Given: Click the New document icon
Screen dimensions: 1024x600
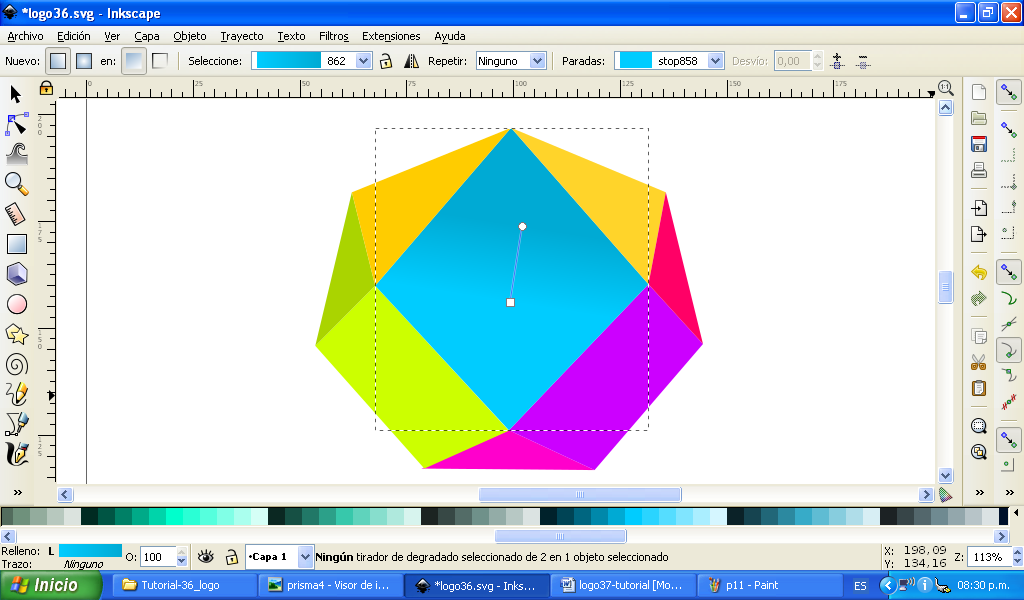Looking at the screenshot, I should [x=978, y=92].
